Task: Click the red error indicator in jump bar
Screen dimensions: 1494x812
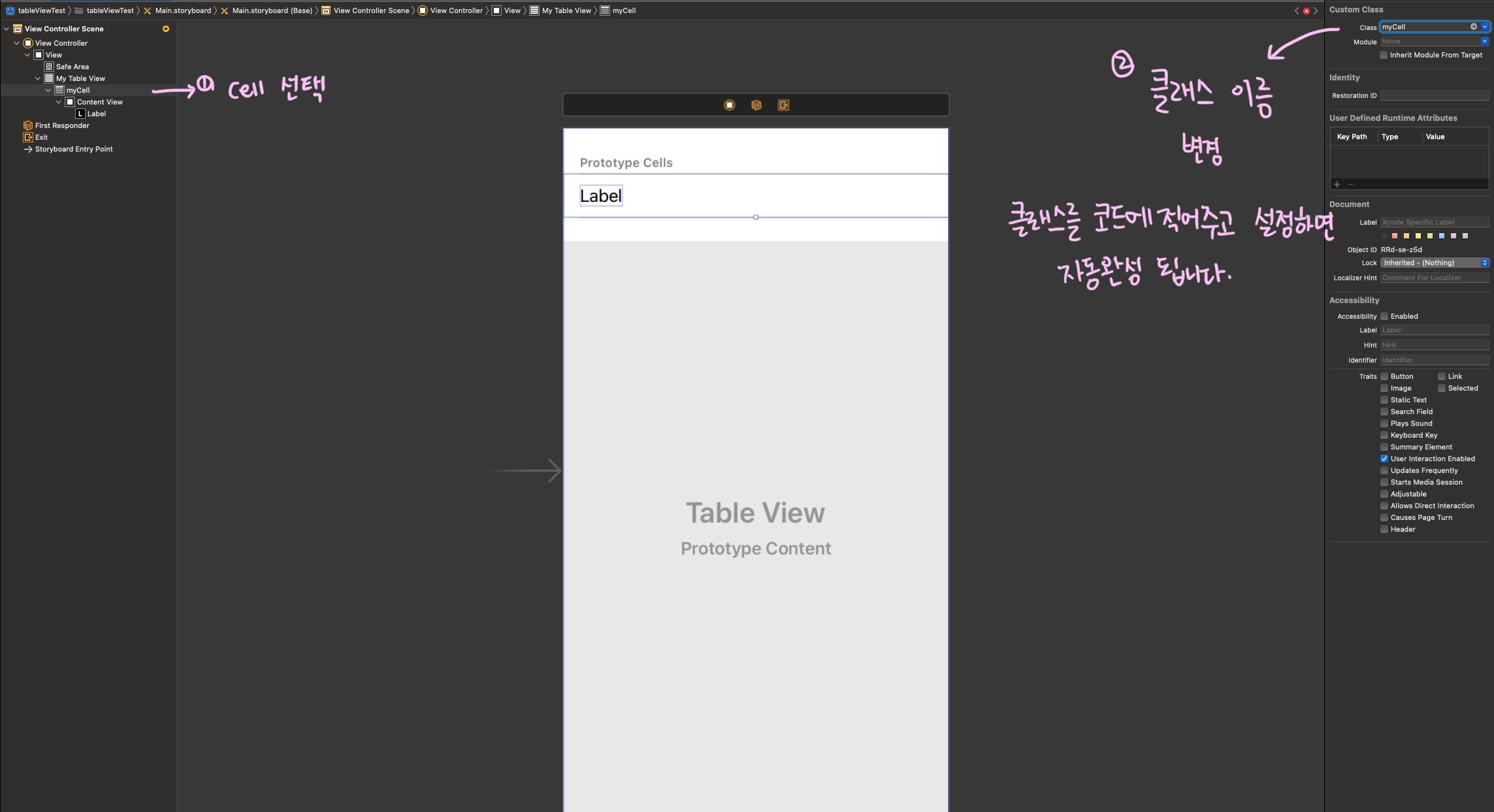Action: 1306,11
